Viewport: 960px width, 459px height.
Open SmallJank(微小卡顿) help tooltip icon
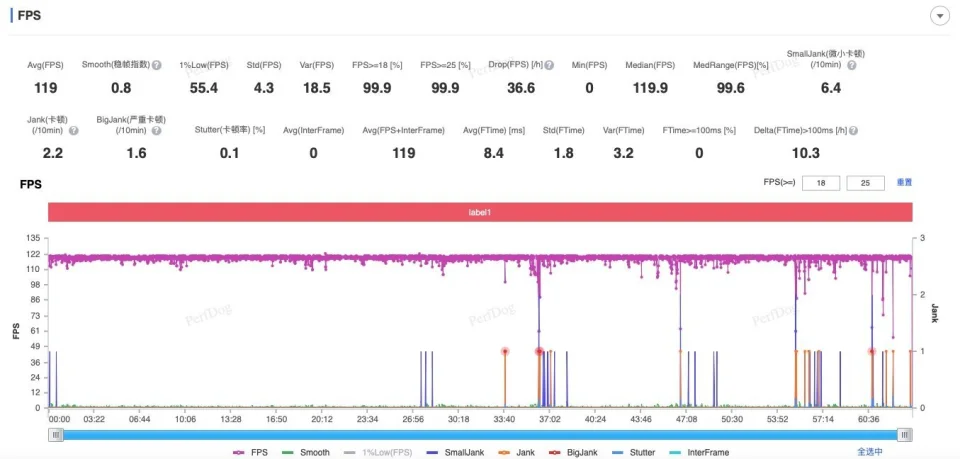[852, 65]
